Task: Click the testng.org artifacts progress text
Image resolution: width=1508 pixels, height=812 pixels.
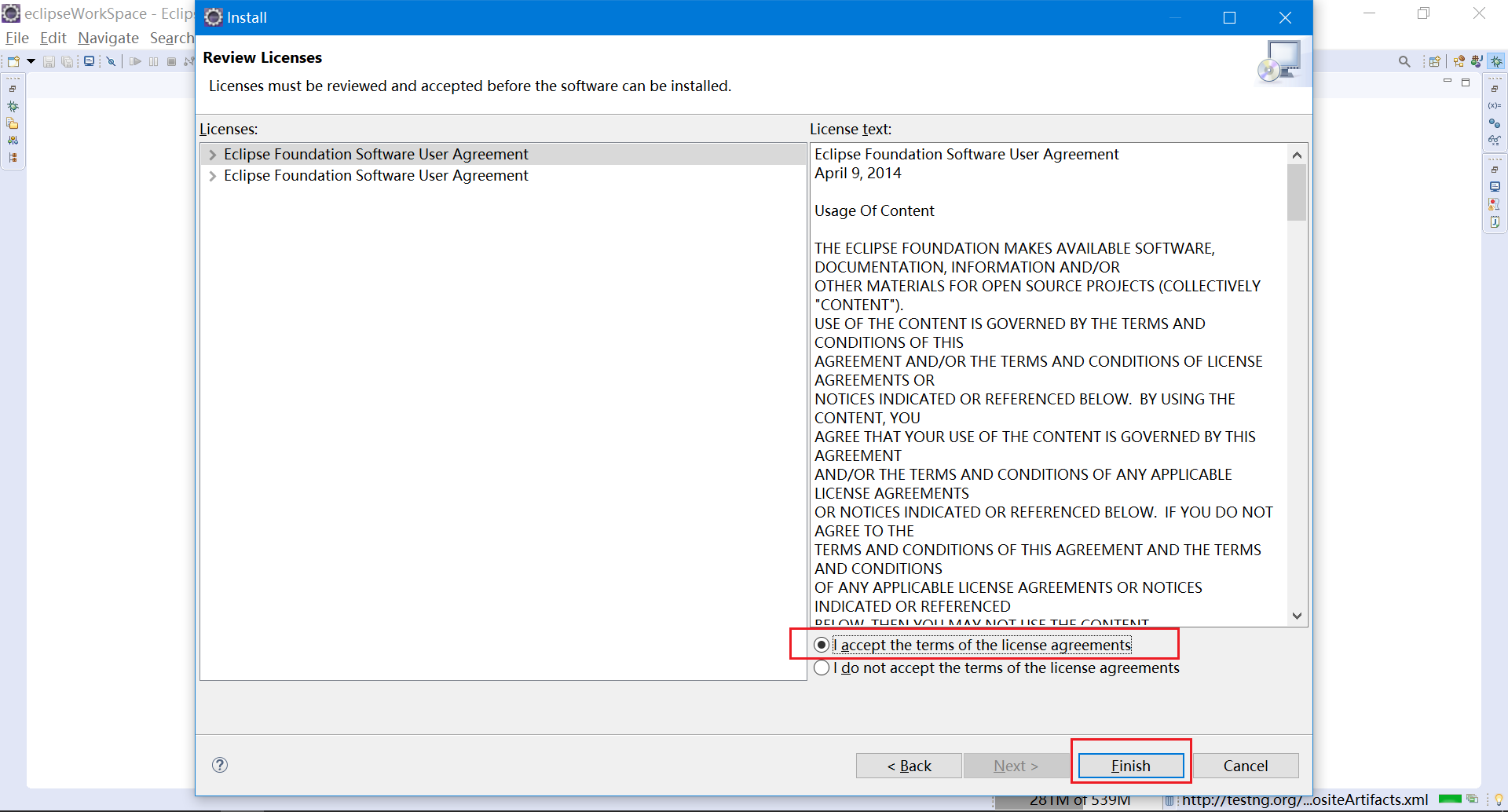Action: (x=1305, y=799)
